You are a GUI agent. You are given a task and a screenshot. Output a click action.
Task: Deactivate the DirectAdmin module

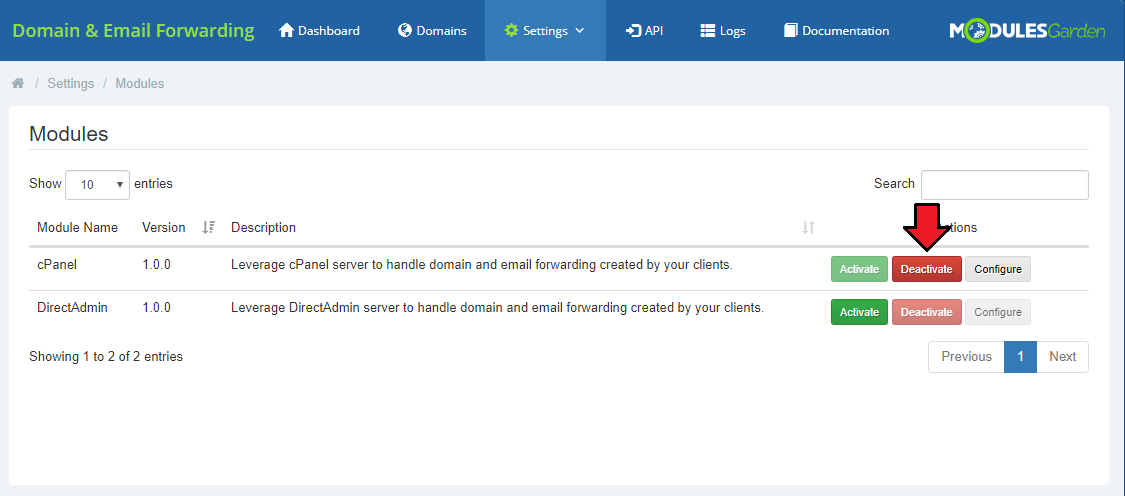pos(926,312)
